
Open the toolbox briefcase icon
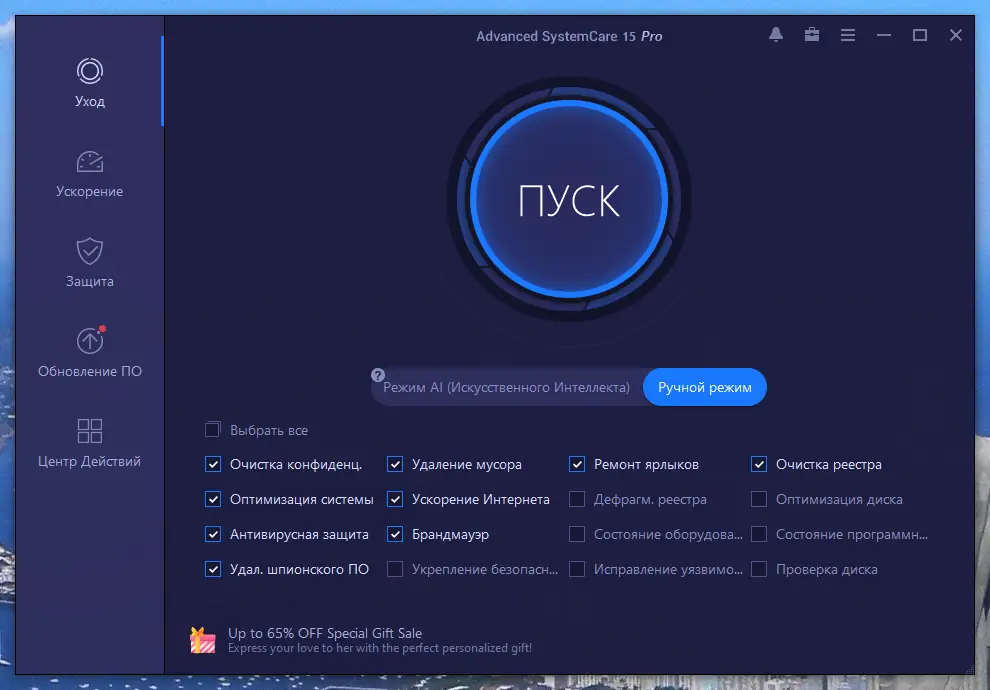click(x=812, y=35)
